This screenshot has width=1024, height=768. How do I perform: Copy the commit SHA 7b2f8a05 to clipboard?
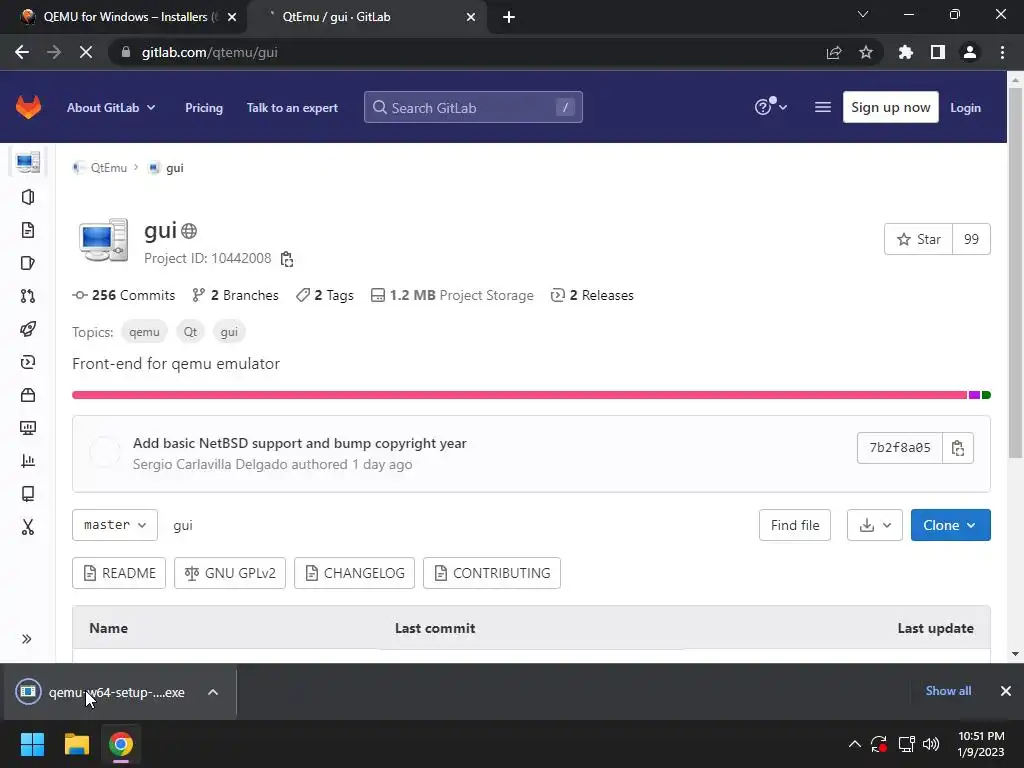(x=957, y=448)
